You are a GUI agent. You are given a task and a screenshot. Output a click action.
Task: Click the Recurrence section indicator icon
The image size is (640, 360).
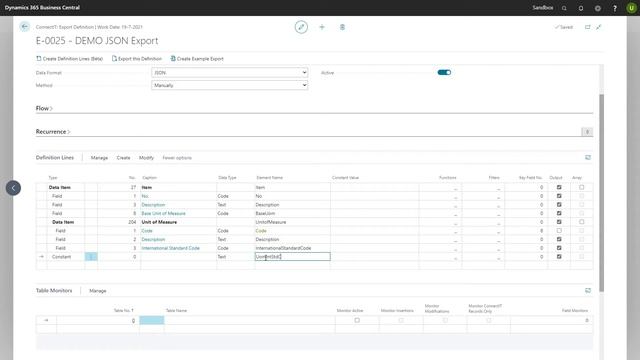587,132
